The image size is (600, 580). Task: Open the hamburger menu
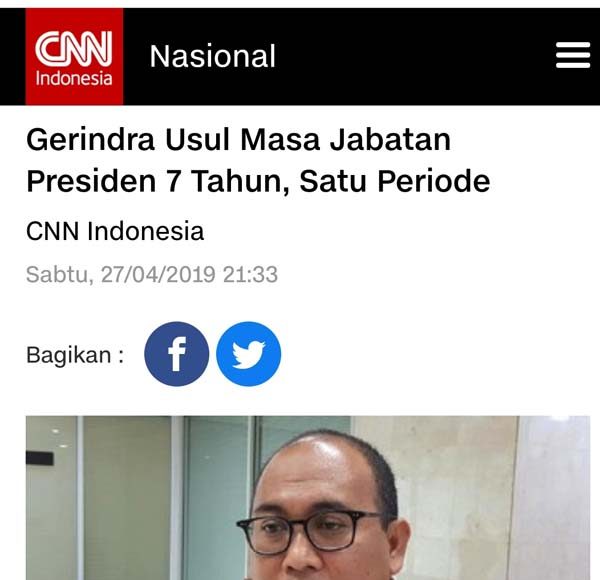click(572, 56)
